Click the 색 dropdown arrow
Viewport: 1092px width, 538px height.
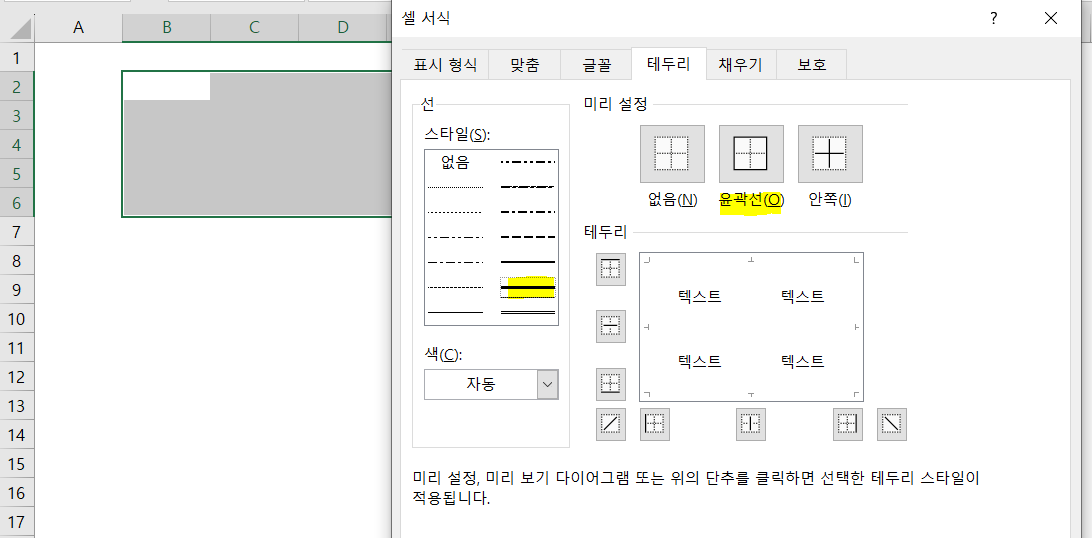pos(548,384)
